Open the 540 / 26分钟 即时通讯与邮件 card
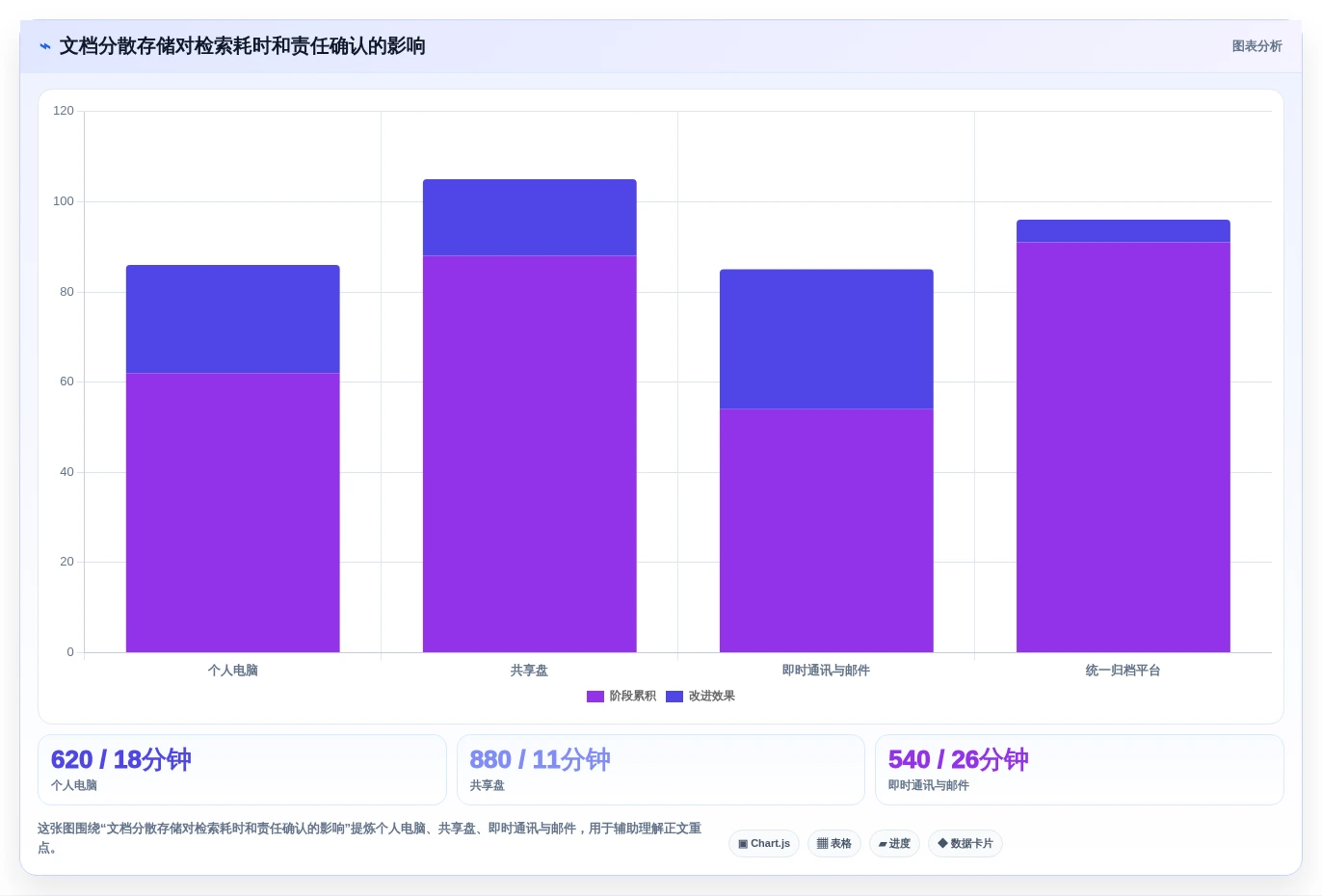Screen dimensions: 1322x896 [x=1079, y=770]
